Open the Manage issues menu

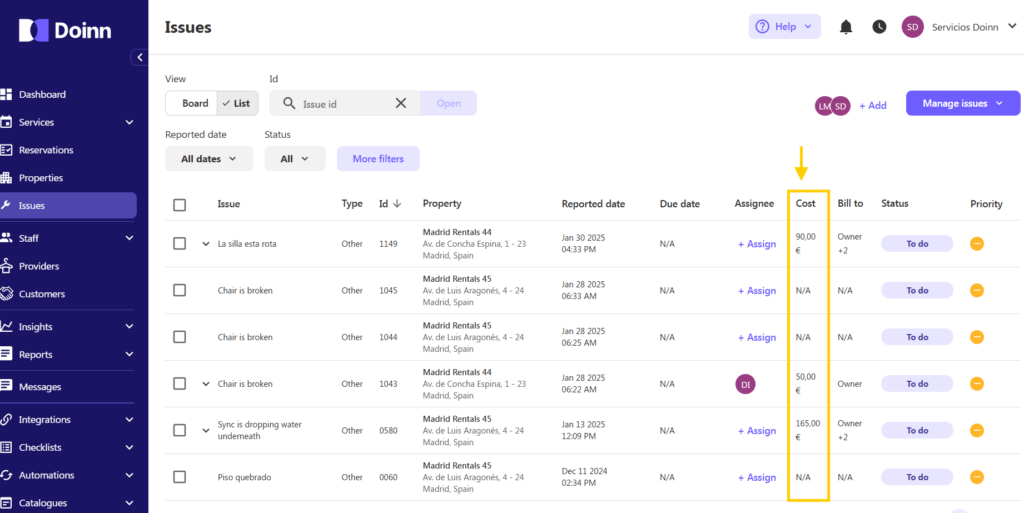coord(963,103)
